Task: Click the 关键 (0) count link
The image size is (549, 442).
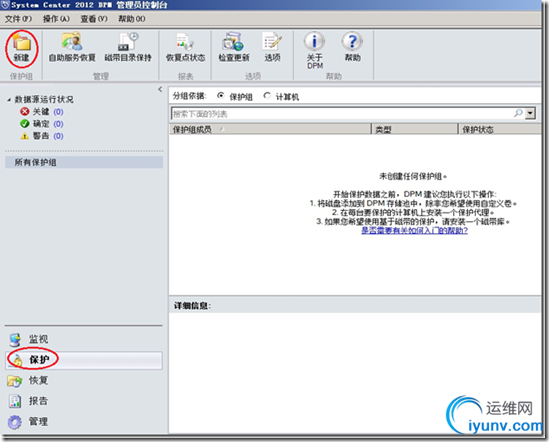Action: tap(58, 112)
